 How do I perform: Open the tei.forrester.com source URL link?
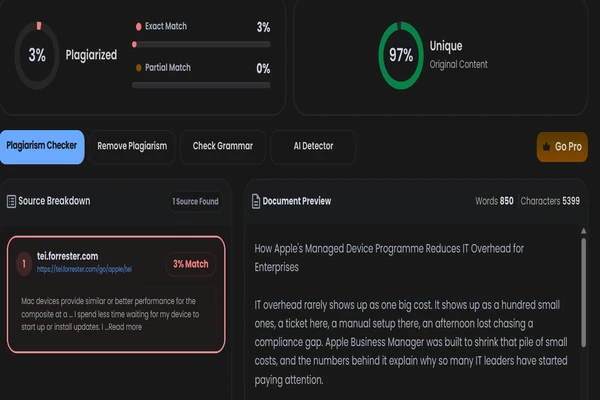coord(84,269)
